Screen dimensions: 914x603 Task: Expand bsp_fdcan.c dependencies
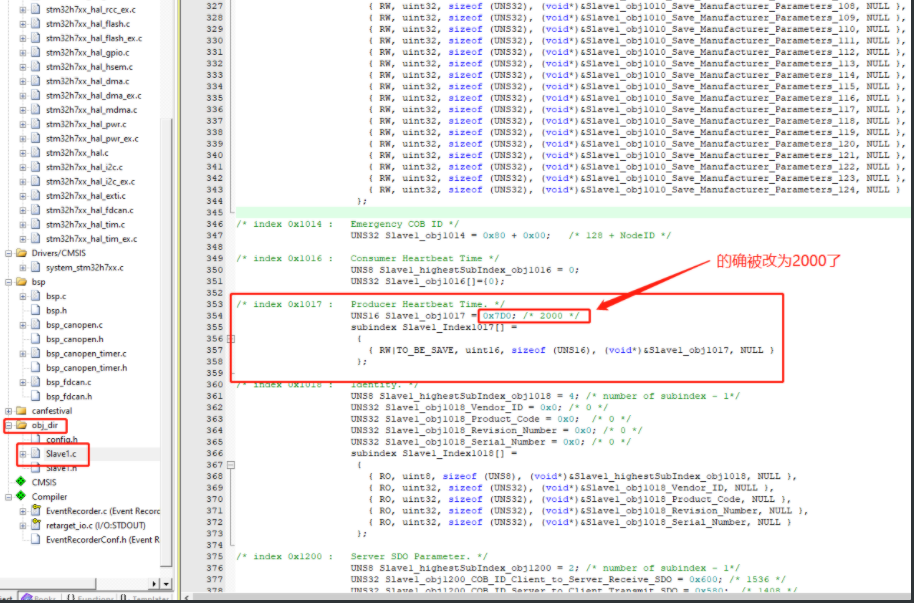click(23, 382)
